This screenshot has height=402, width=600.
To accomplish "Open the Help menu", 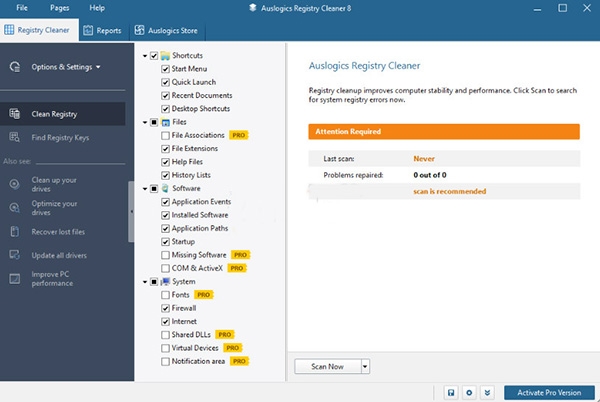I will (97, 8).
